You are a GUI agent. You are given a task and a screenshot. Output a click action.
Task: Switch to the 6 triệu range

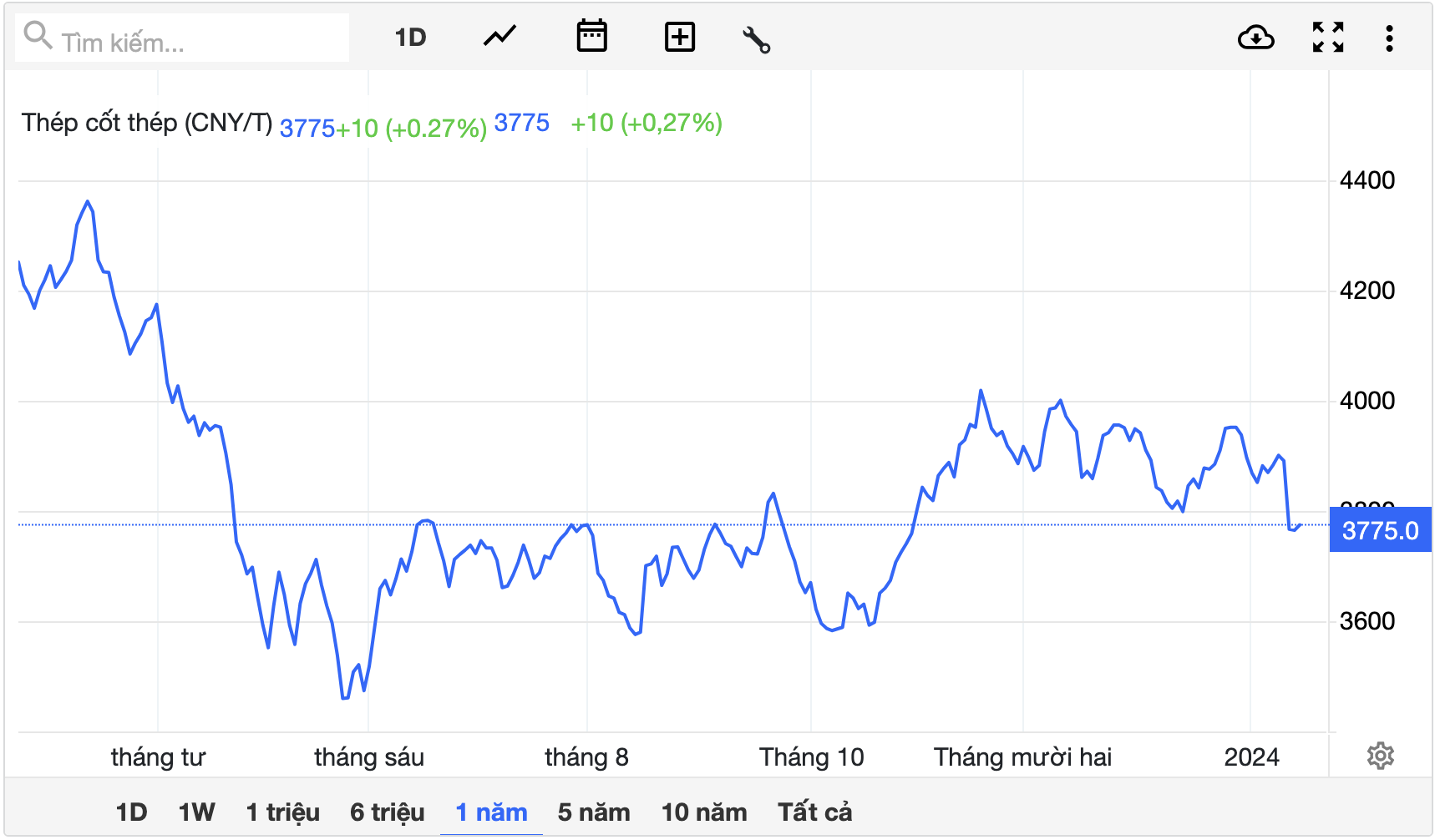pos(387,812)
